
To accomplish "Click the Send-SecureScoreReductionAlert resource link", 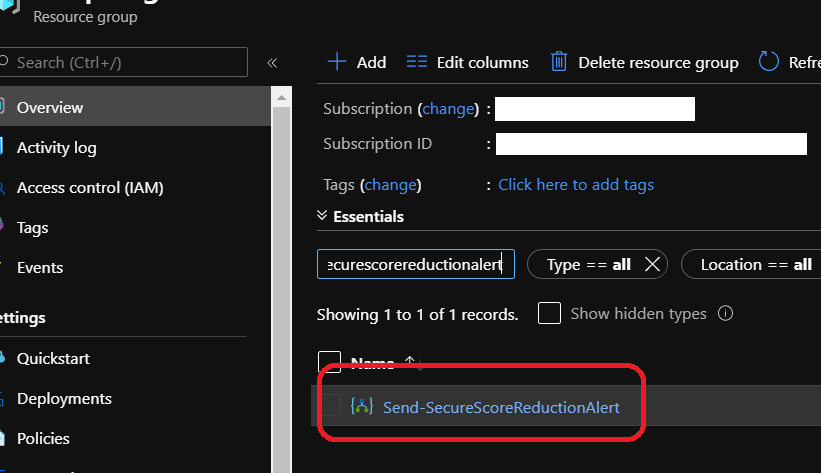I will [501, 407].
